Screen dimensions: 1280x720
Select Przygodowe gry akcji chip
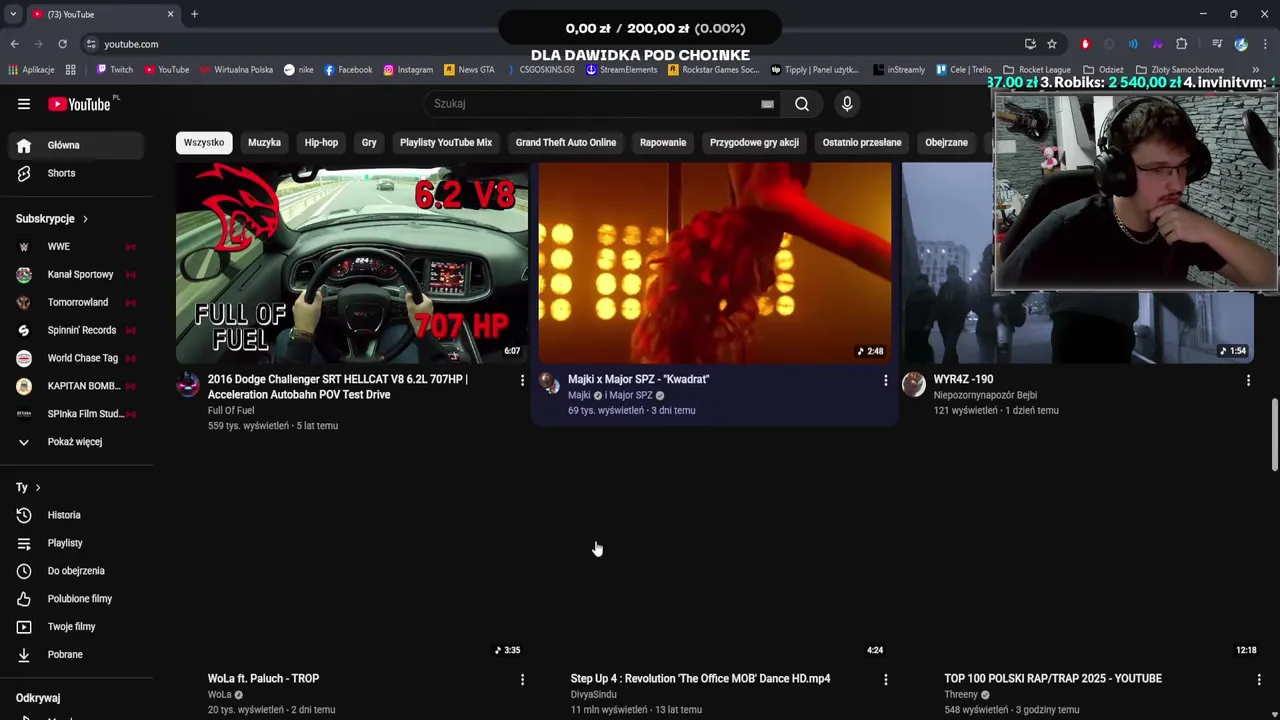click(754, 143)
